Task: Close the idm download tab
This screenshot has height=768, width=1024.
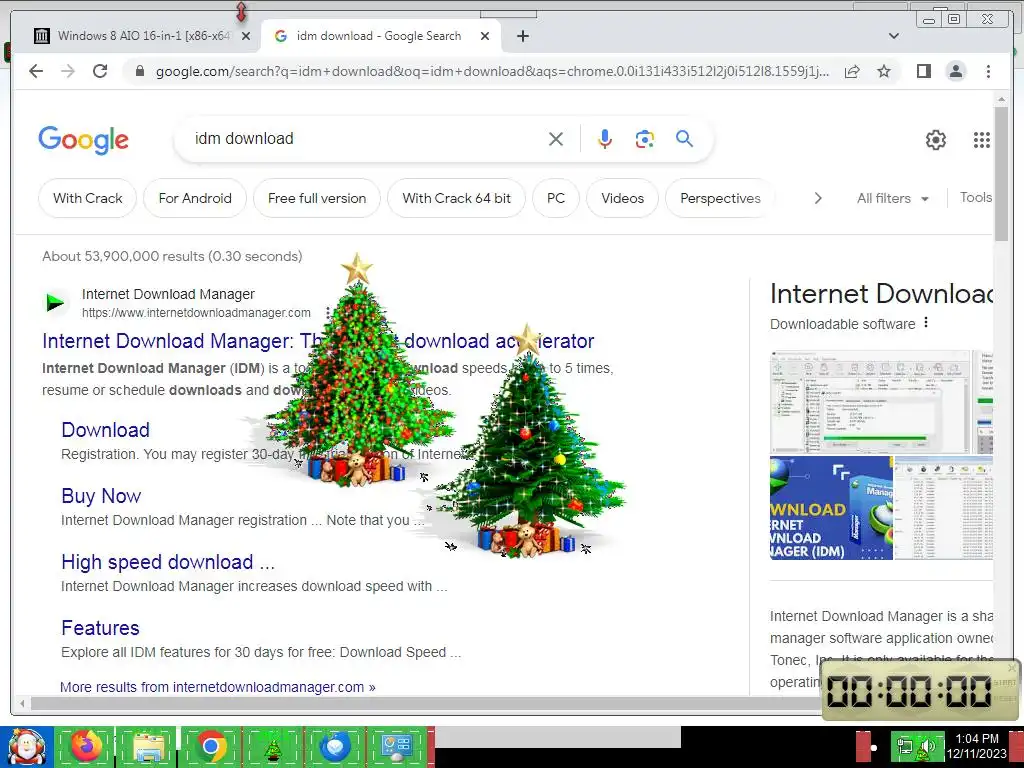Action: (485, 36)
